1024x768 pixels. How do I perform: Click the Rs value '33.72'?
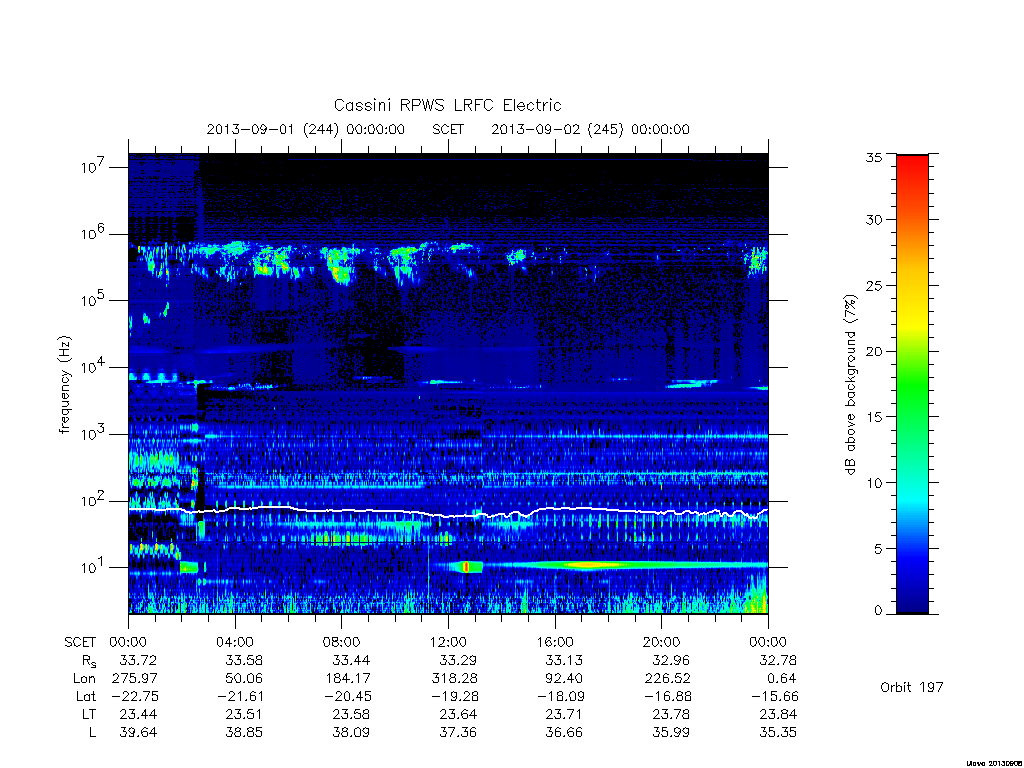138,660
